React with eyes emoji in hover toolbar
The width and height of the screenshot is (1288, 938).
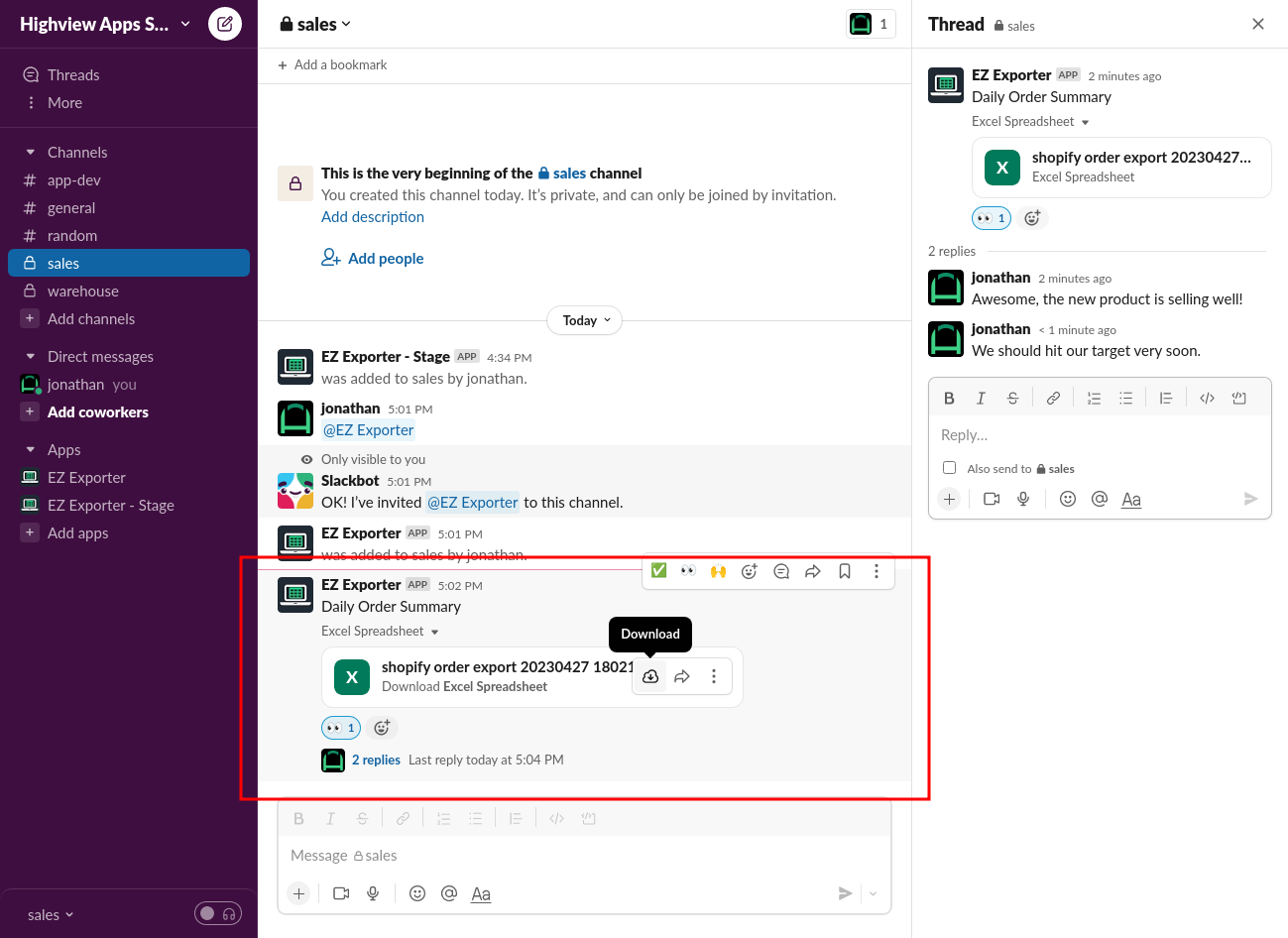tap(688, 571)
